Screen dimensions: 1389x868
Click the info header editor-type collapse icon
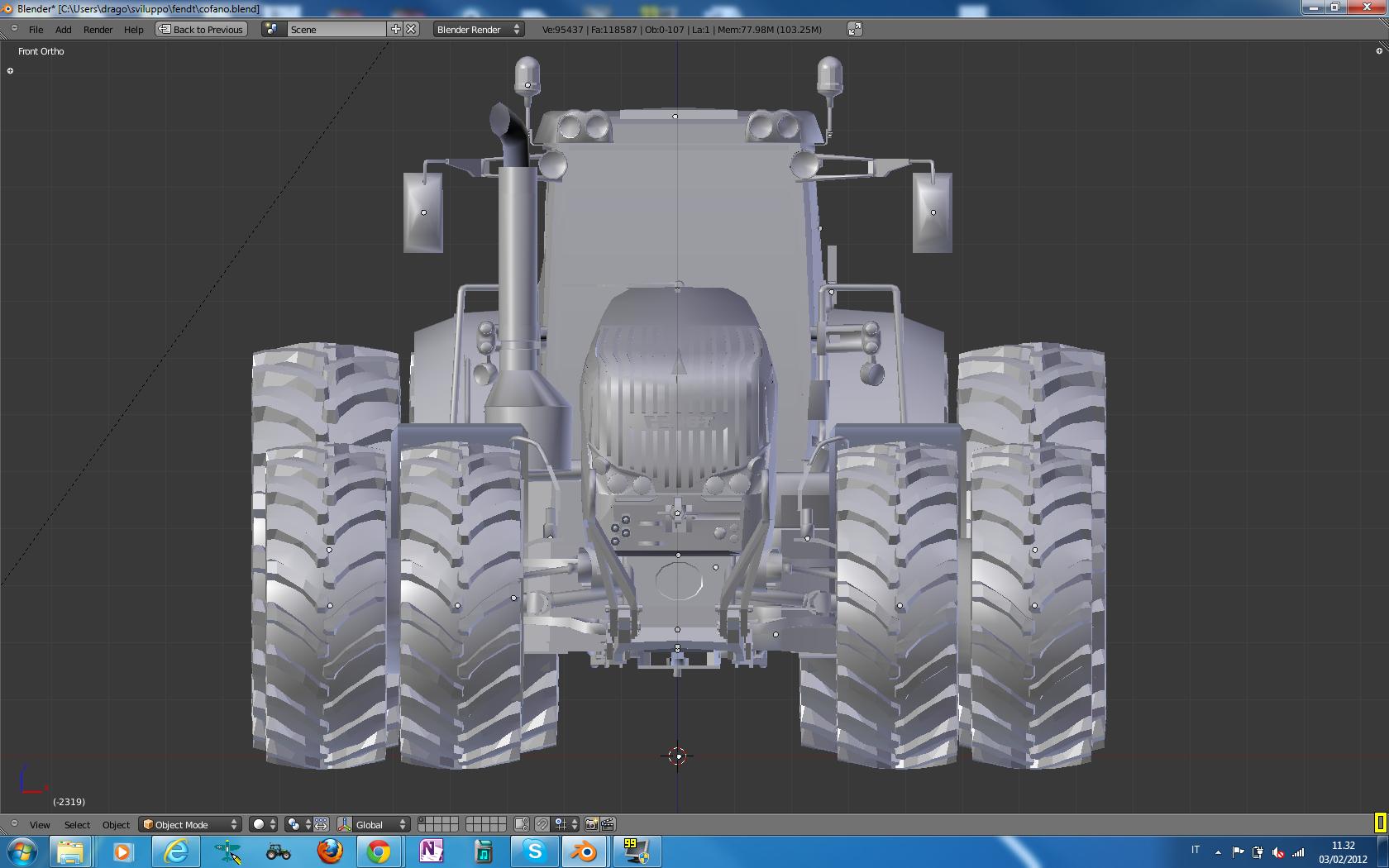pyautogui.click(x=13, y=29)
